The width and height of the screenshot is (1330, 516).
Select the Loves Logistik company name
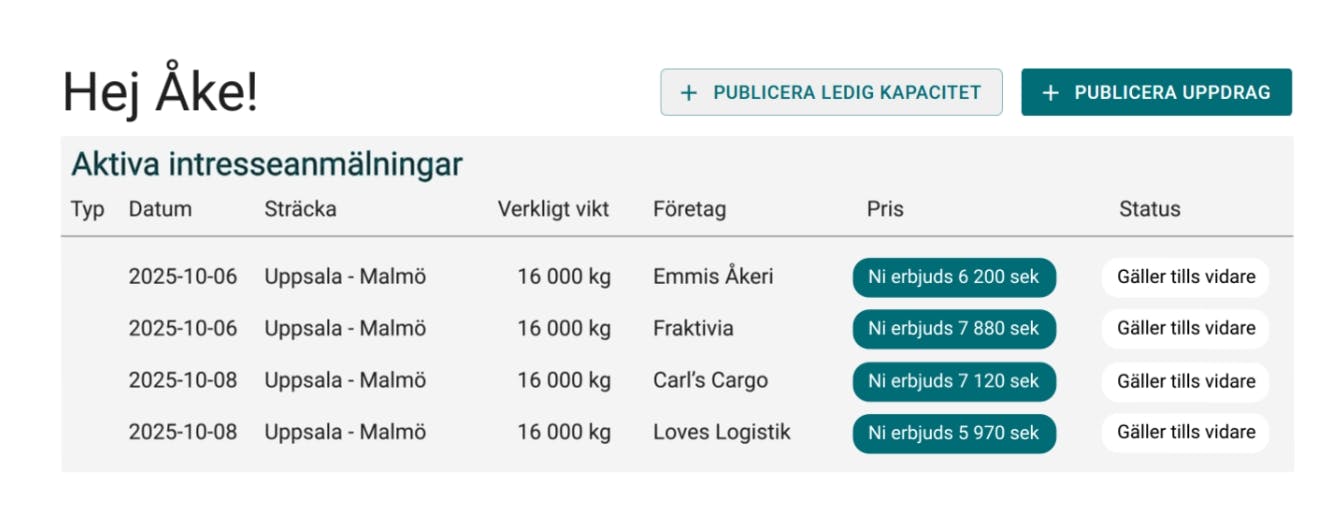pyautogui.click(x=721, y=433)
